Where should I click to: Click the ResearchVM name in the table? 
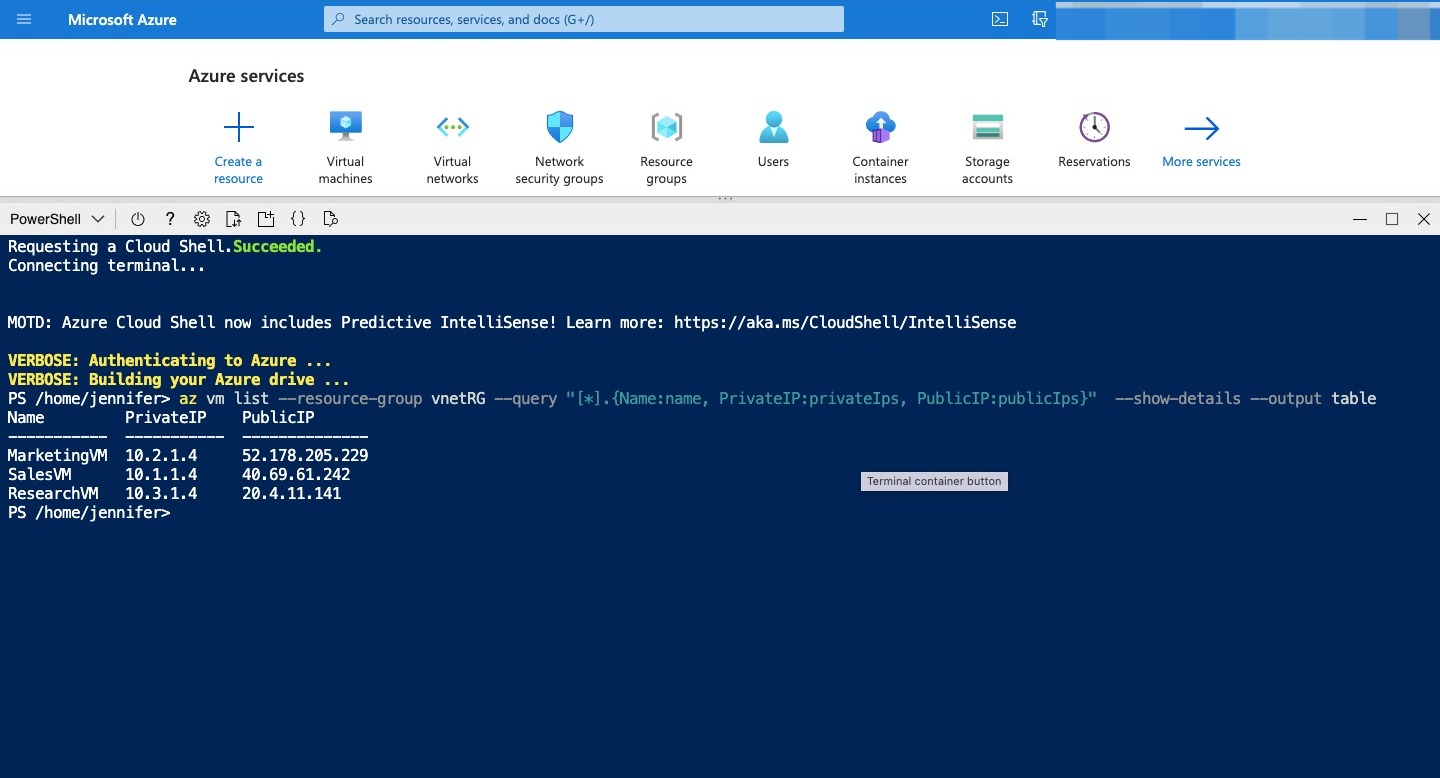(x=53, y=493)
